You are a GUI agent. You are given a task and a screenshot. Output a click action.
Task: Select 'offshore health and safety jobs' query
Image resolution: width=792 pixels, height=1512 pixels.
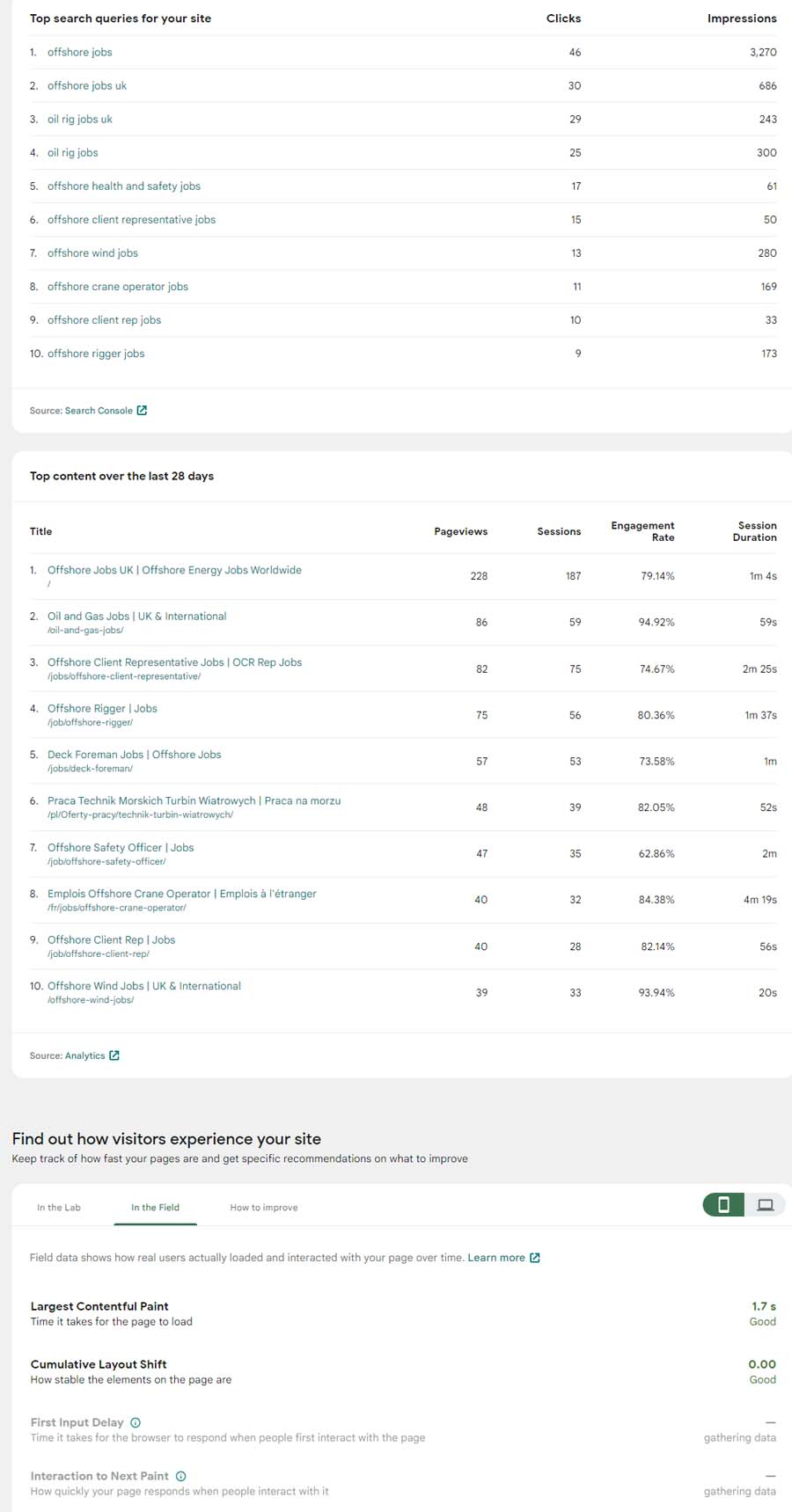tap(123, 186)
